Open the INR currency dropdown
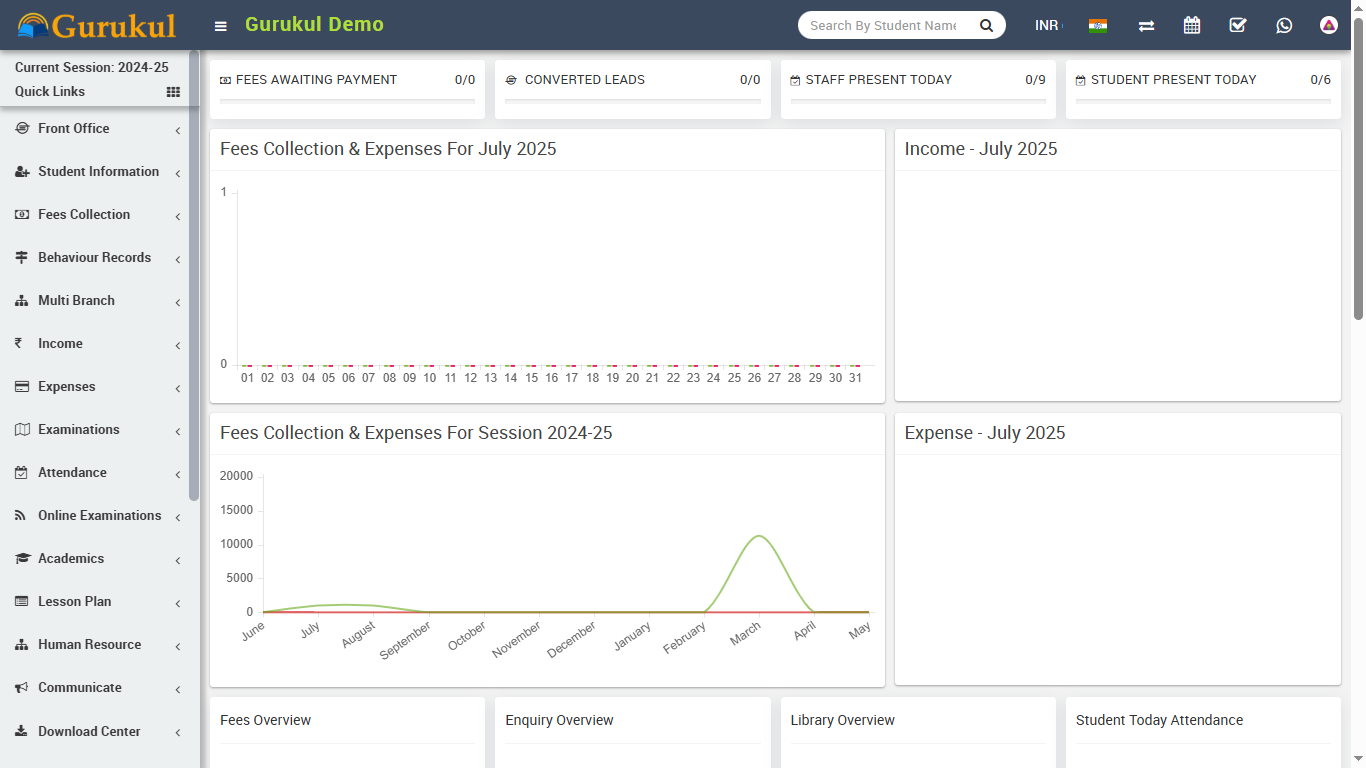This screenshot has width=1366, height=768. pyautogui.click(x=1047, y=25)
